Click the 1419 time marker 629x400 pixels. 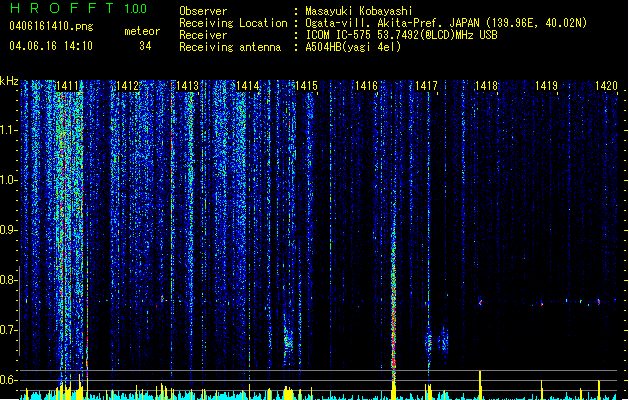point(546,86)
